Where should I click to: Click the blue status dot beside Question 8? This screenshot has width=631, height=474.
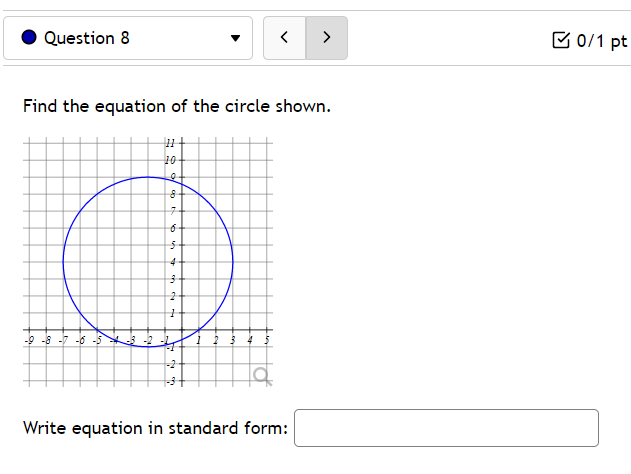coord(29,37)
